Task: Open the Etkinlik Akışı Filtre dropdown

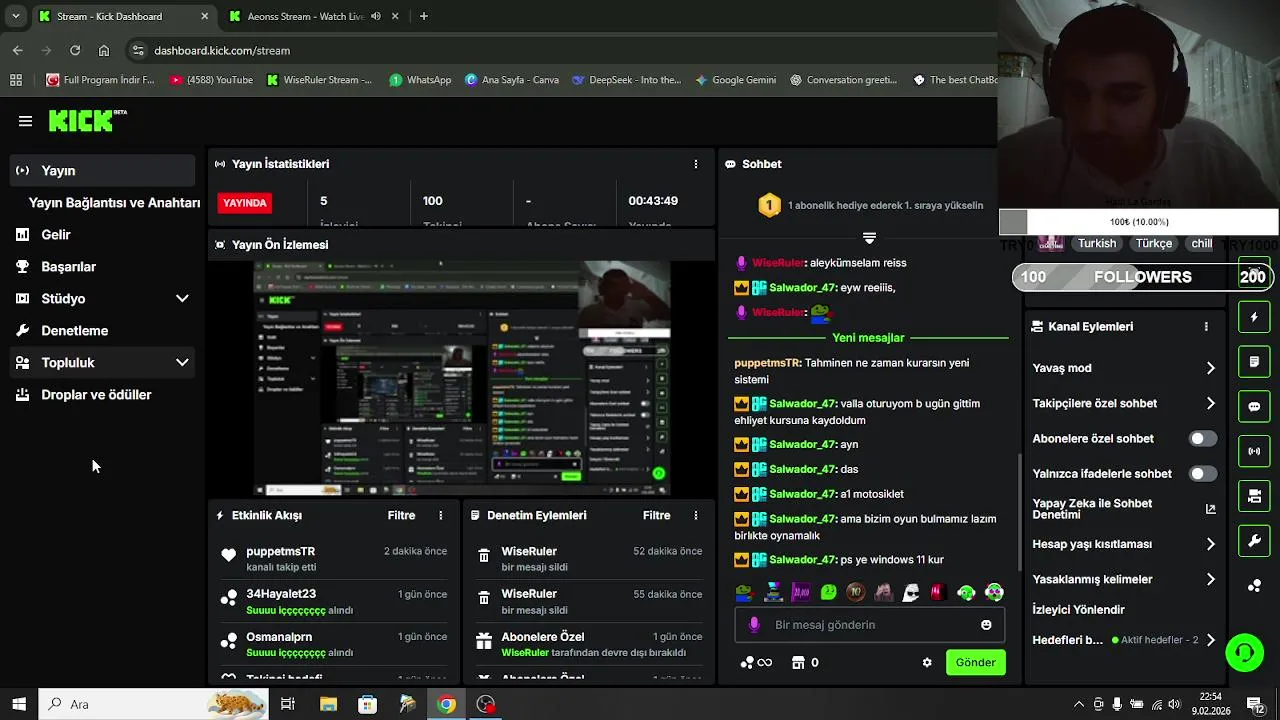Action: pos(401,515)
